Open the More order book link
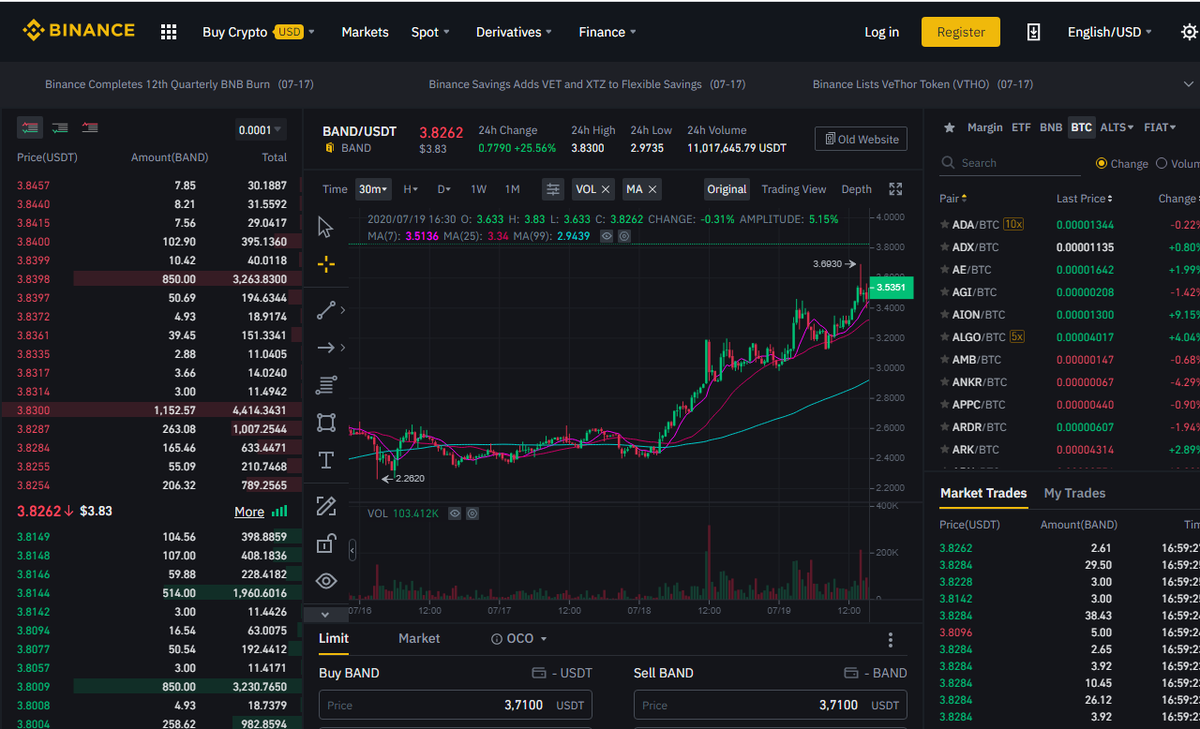The width and height of the screenshot is (1200, 729). coord(249,512)
